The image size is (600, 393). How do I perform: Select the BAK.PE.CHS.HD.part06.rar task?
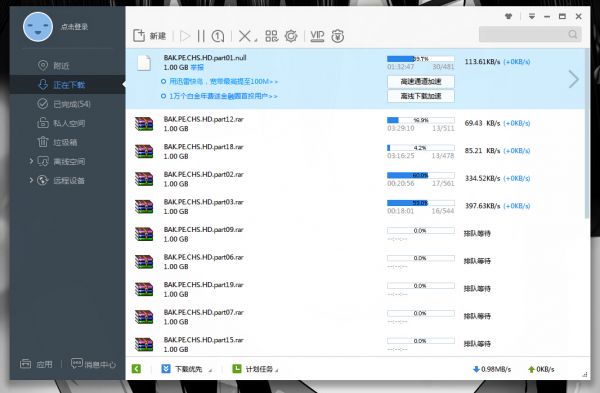355,261
